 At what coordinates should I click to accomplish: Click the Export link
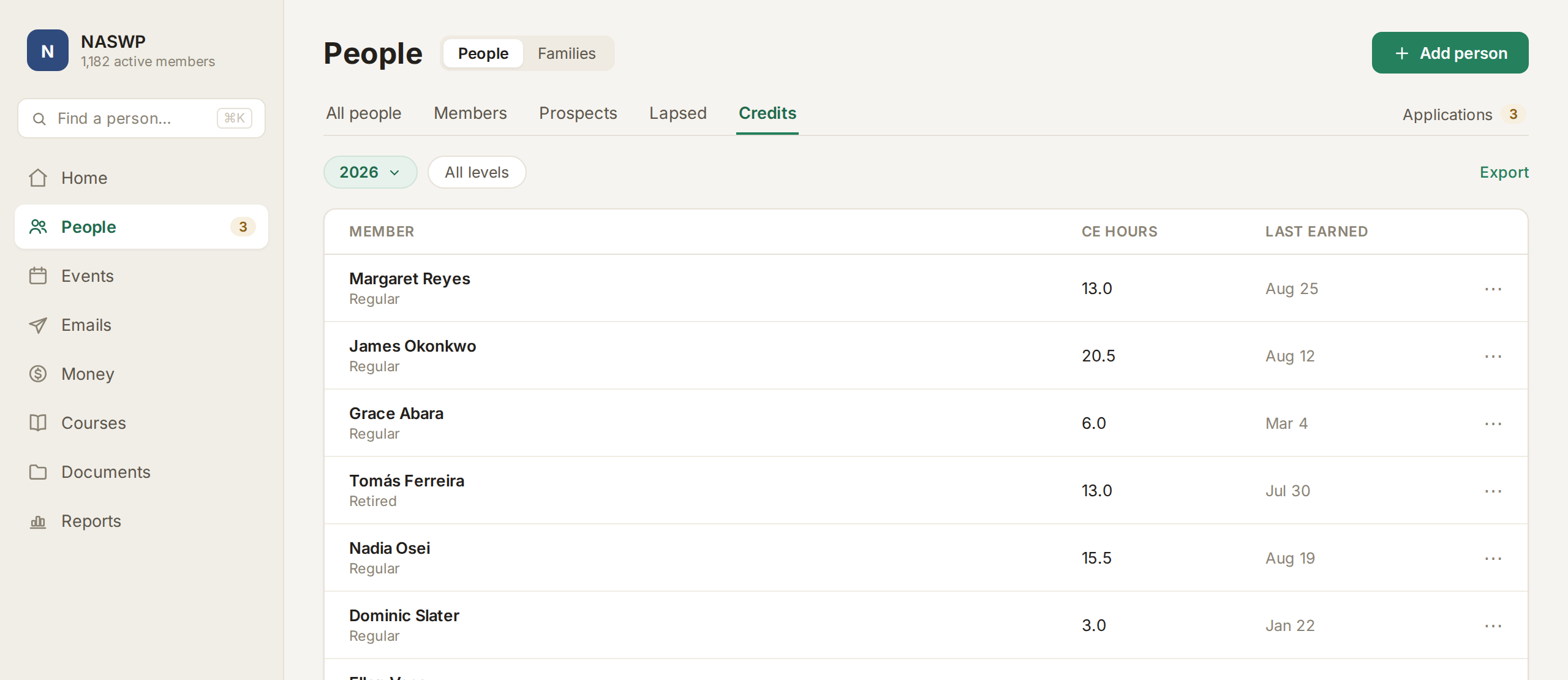[1504, 172]
